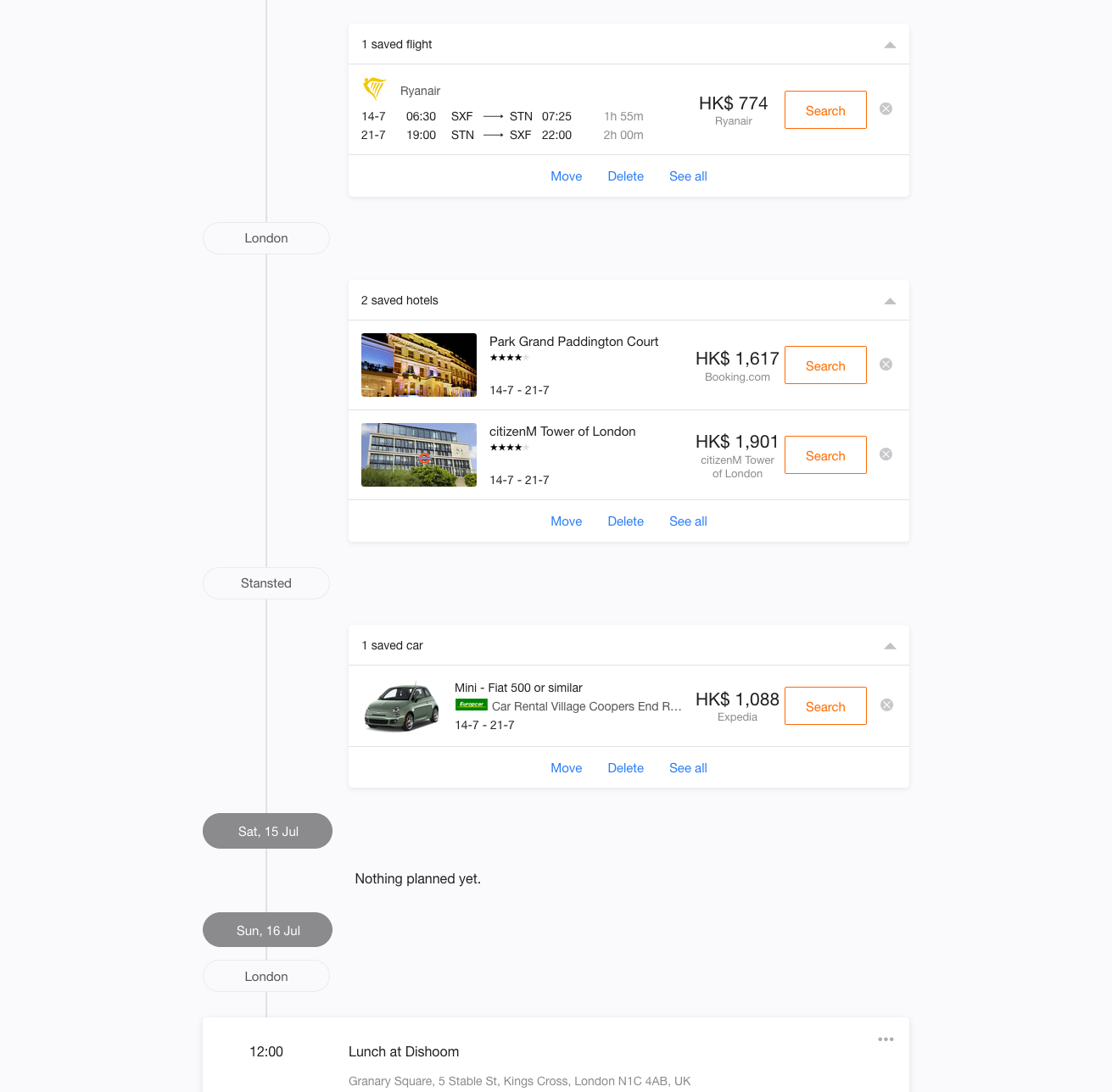This screenshot has height=1092, width=1112.
Task: Click the HK$ 1,088 car price
Action: [x=737, y=699]
